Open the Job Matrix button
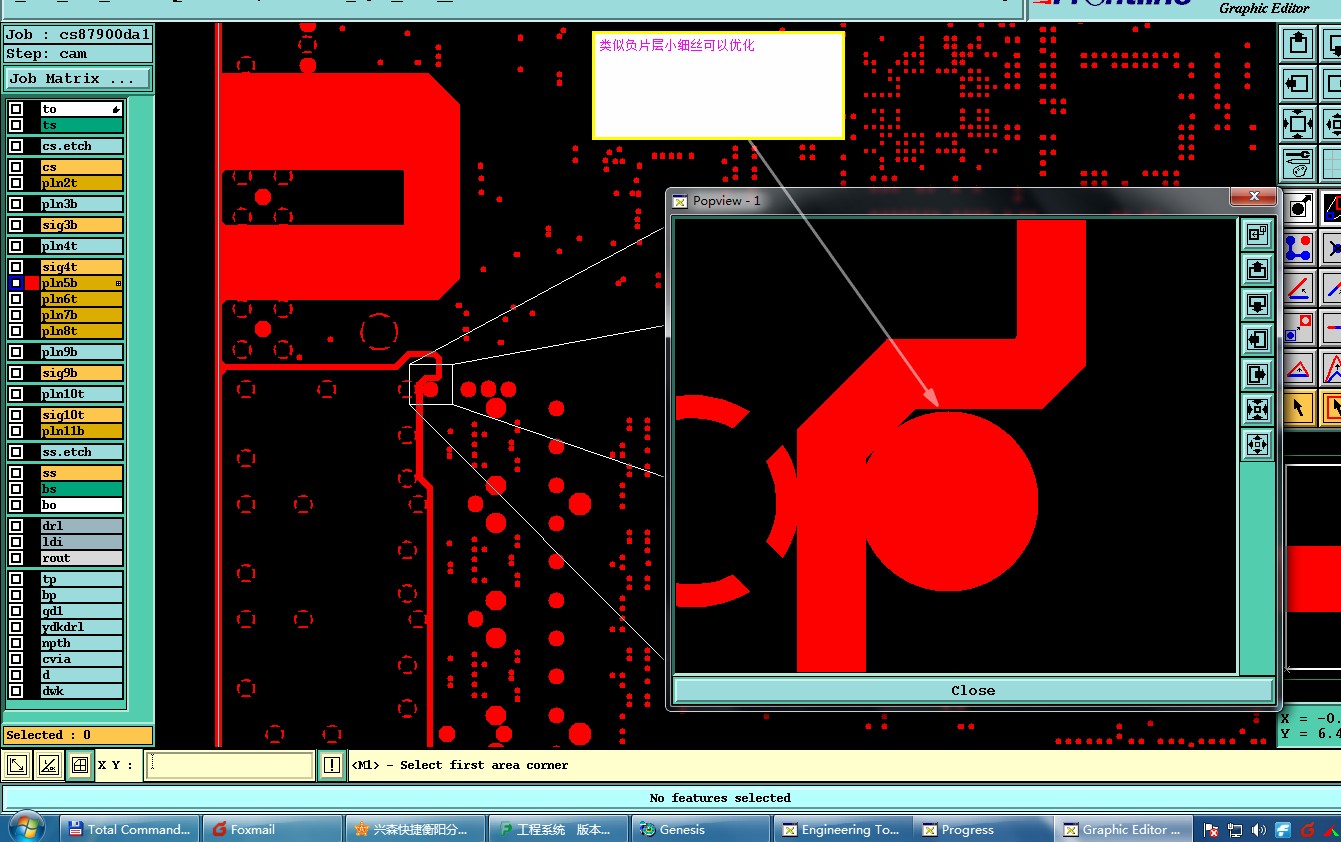The height and width of the screenshot is (842, 1341). [x=78, y=78]
